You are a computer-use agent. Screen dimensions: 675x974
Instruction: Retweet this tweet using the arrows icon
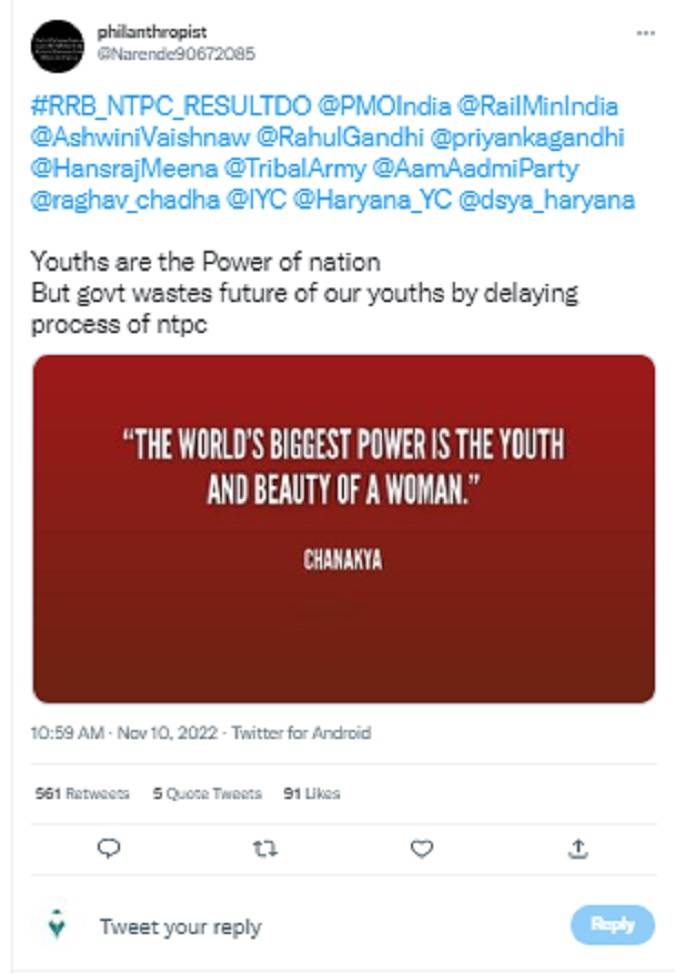point(266,848)
